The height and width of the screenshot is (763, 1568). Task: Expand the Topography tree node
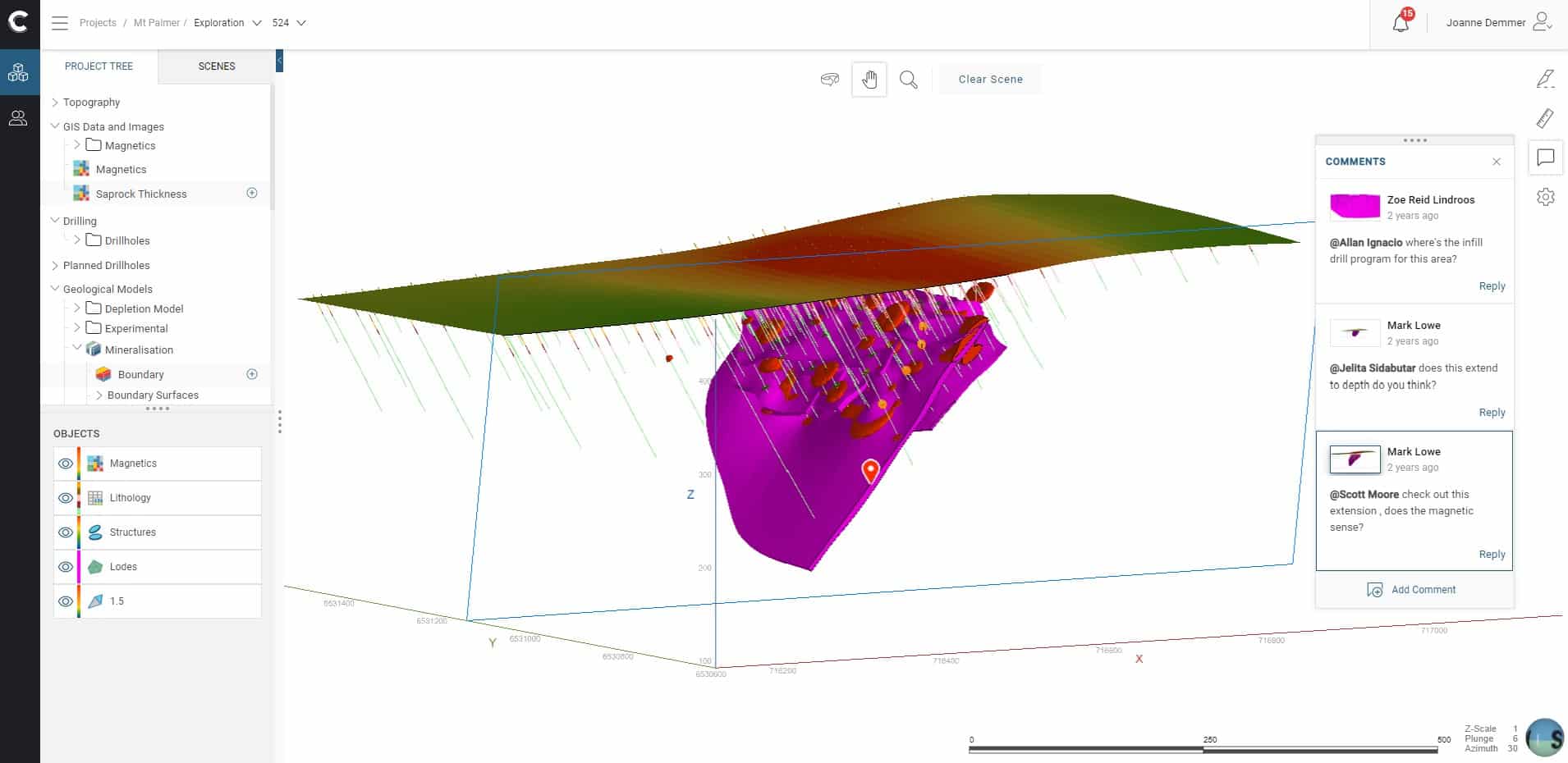click(x=55, y=103)
